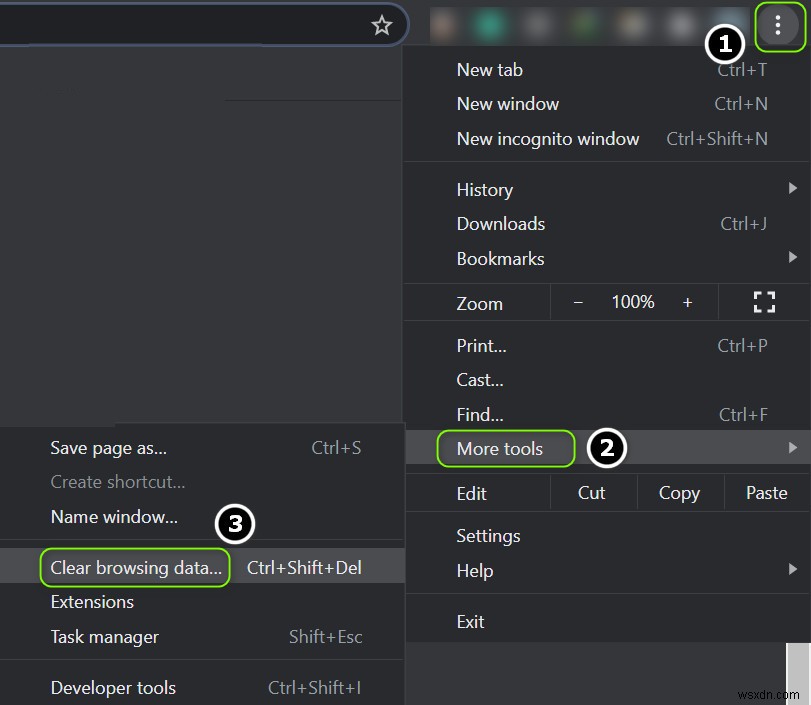811x705 pixels.
Task: Click the 100% zoom level value
Action: [x=633, y=302]
